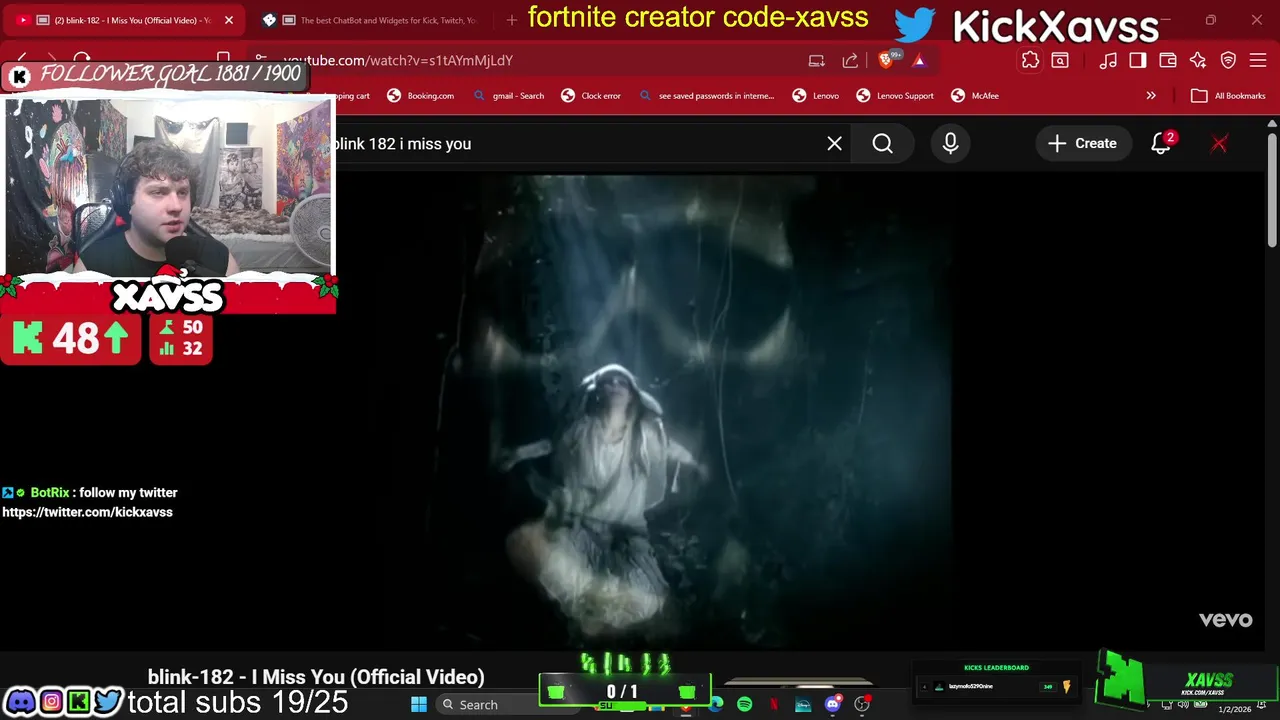Click the vevo logo on the video

(1225, 620)
